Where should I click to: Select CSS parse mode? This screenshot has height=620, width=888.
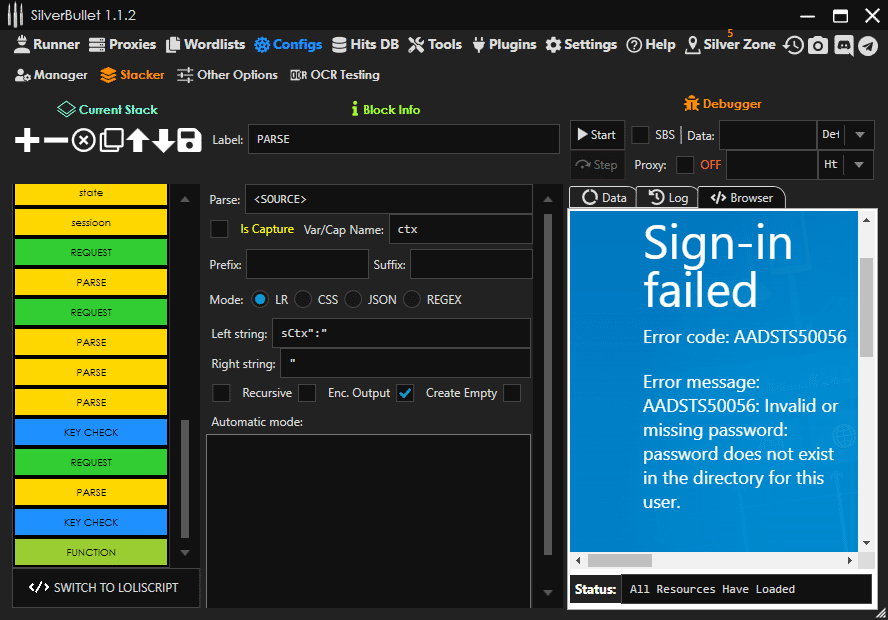pyautogui.click(x=303, y=299)
